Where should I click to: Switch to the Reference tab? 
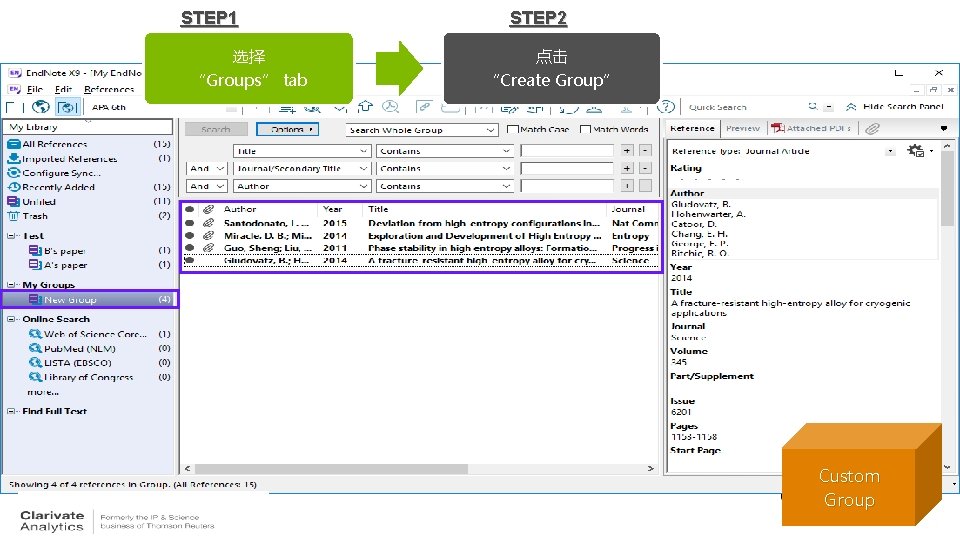[x=692, y=129]
